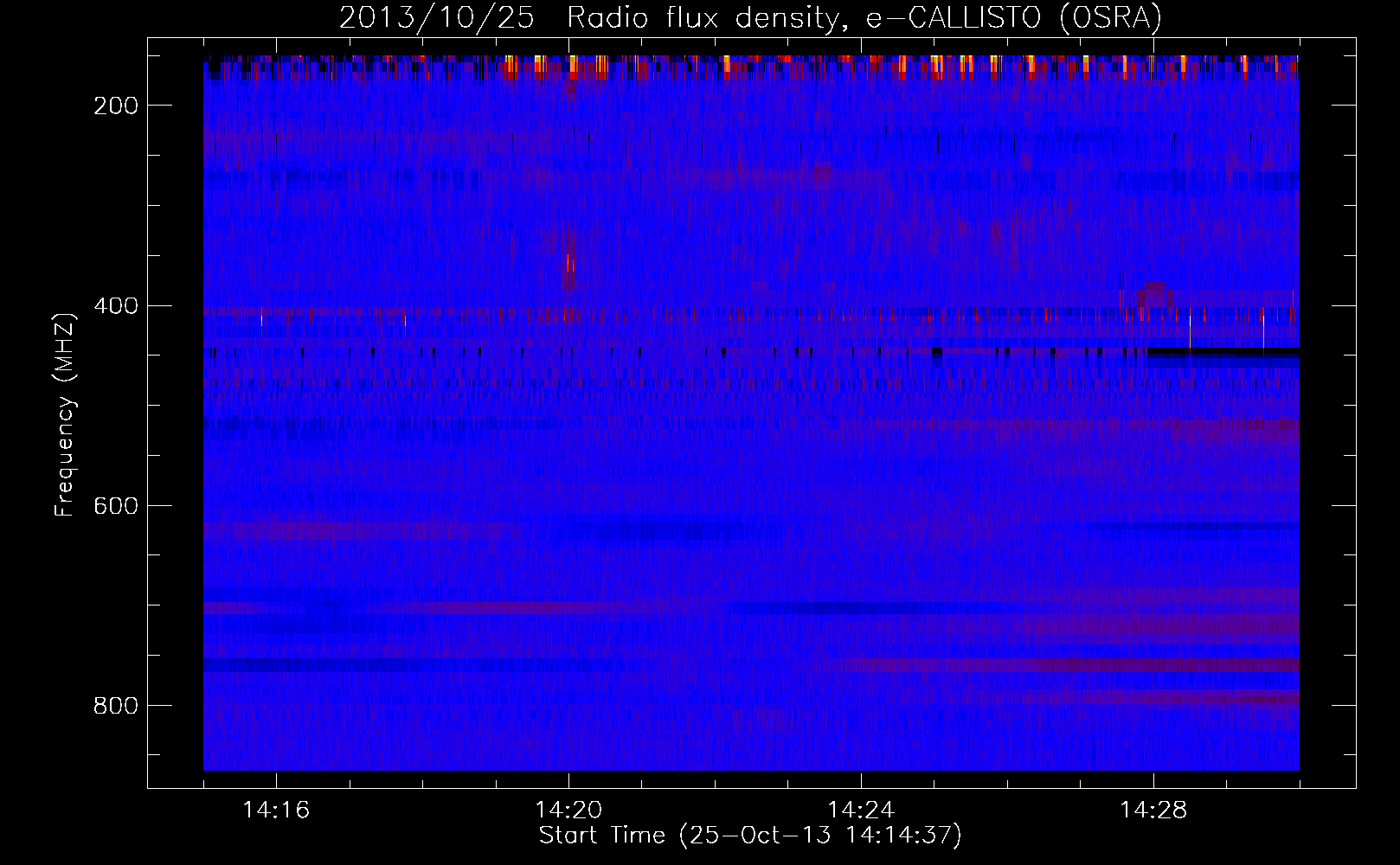Click the 14:20 time tick label

click(568, 811)
